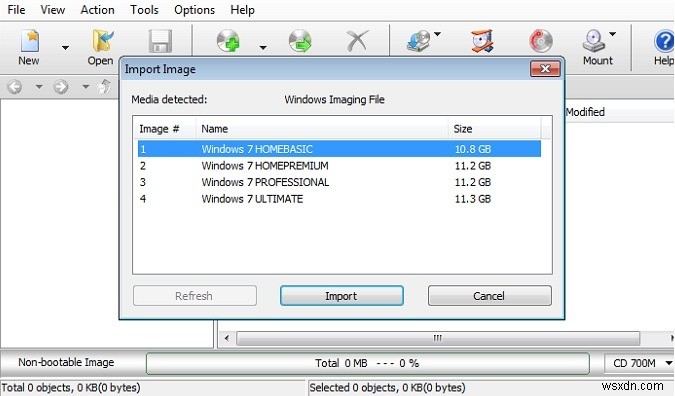
Task: Click the Add files disc icon
Action: [x=228, y=41]
